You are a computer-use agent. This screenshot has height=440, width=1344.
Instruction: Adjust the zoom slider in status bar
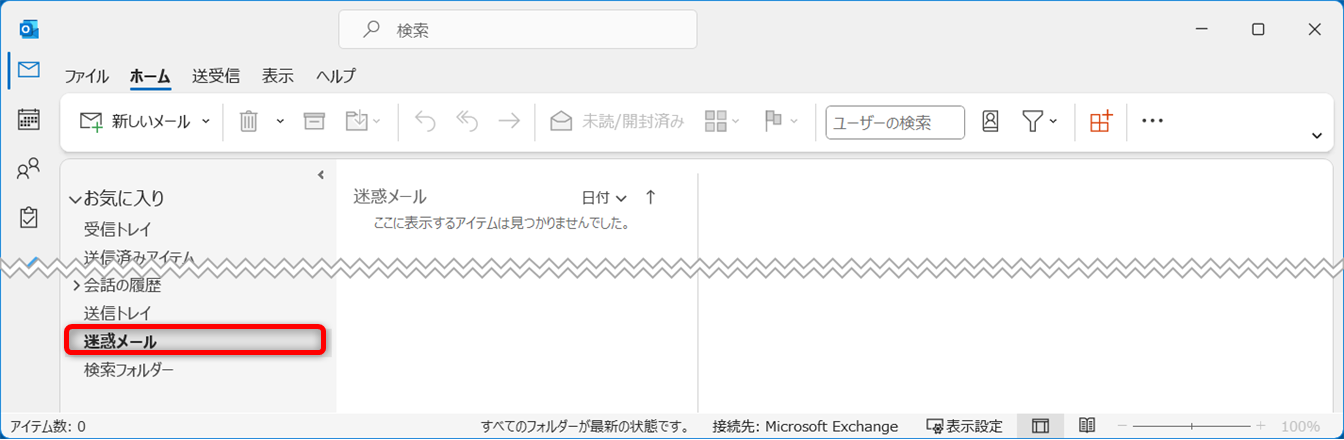pyautogui.click(x=1191, y=426)
